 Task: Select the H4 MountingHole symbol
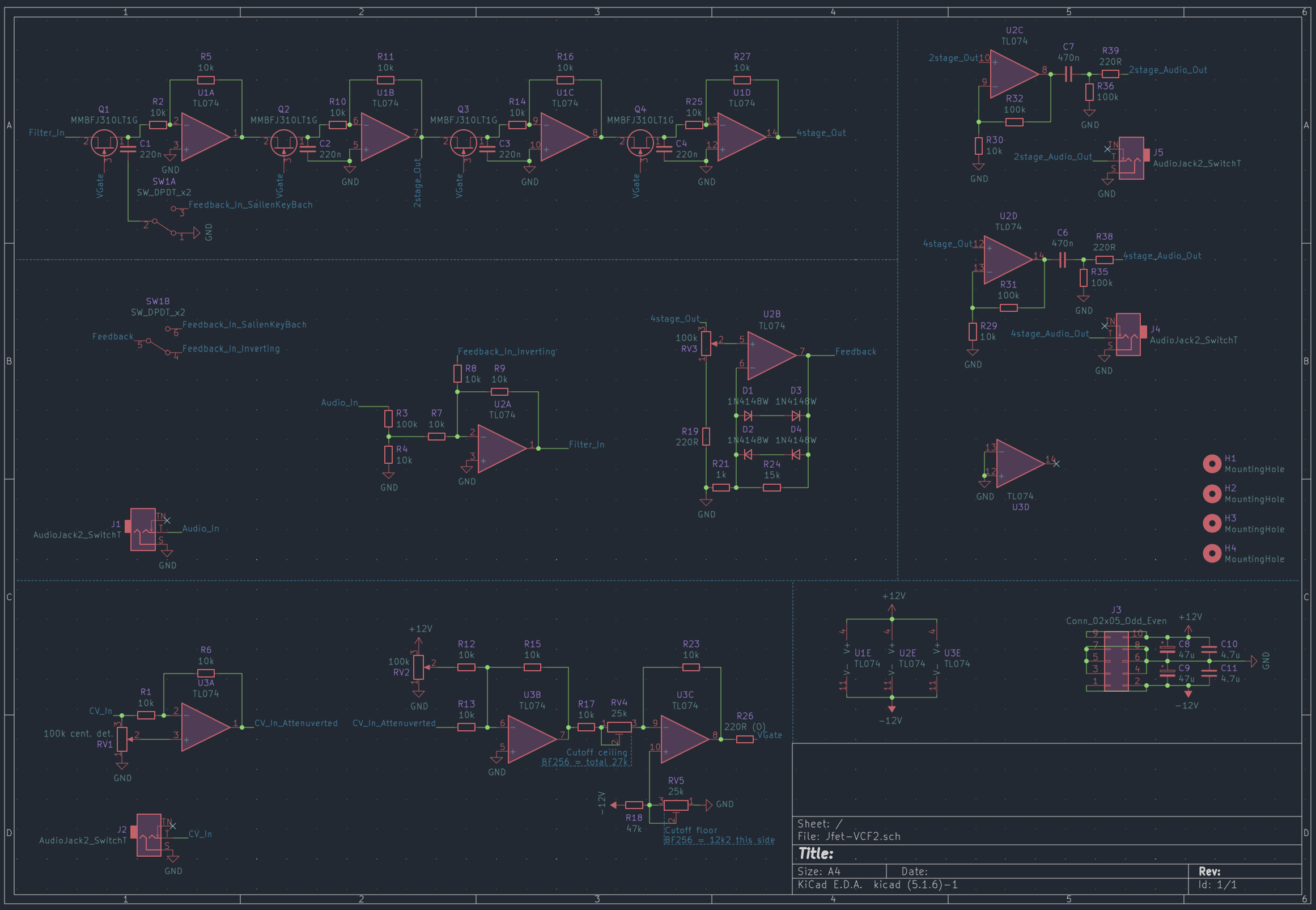coord(1212,553)
